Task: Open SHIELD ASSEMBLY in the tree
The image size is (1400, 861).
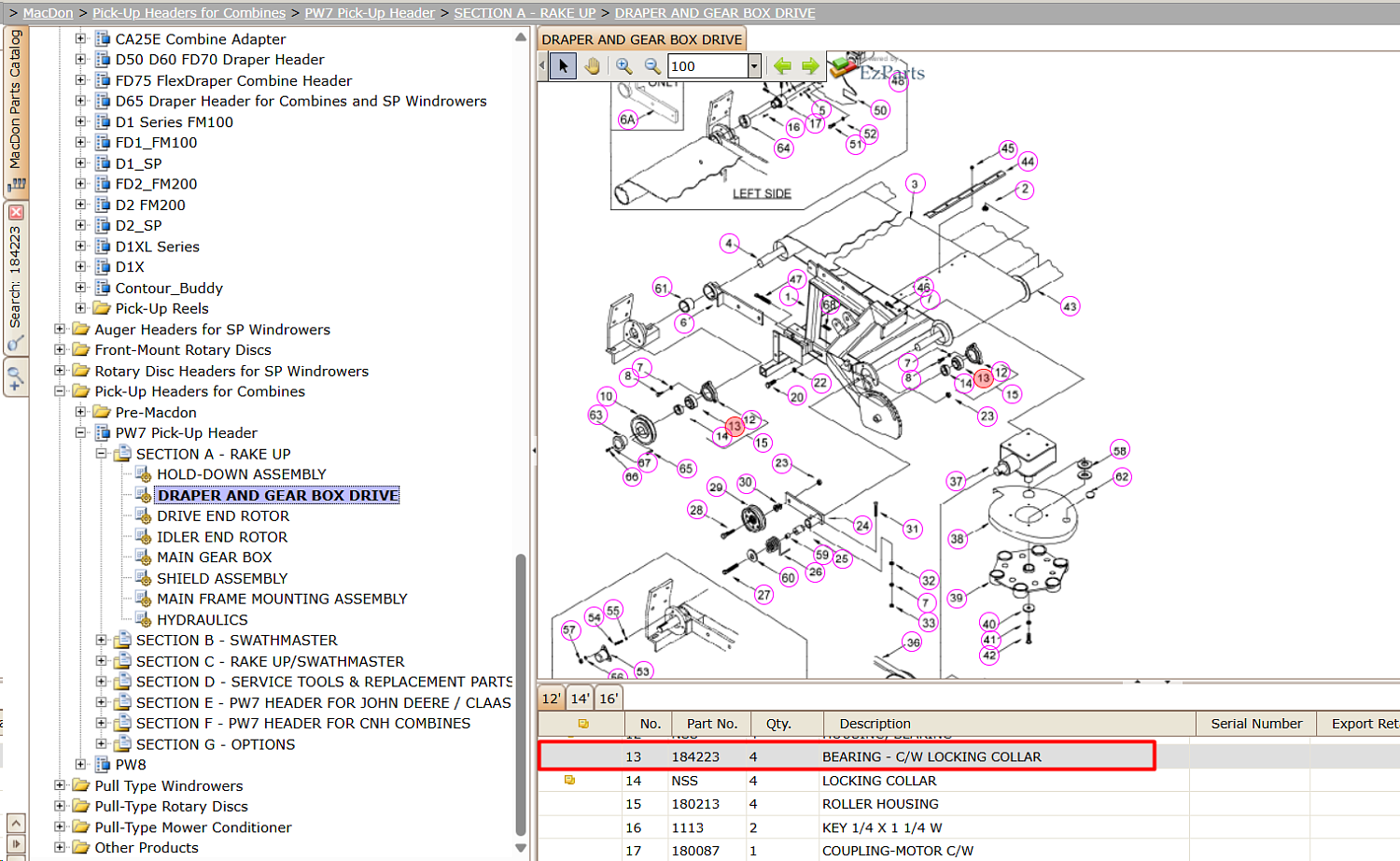Action: (222, 579)
